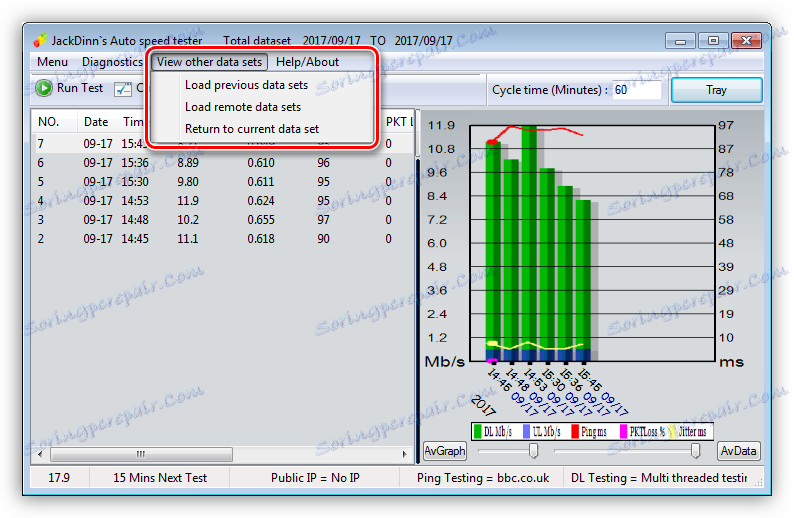Viewport: 794px width, 518px height.
Task: Click the NO. column header
Action: click(49, 122)
